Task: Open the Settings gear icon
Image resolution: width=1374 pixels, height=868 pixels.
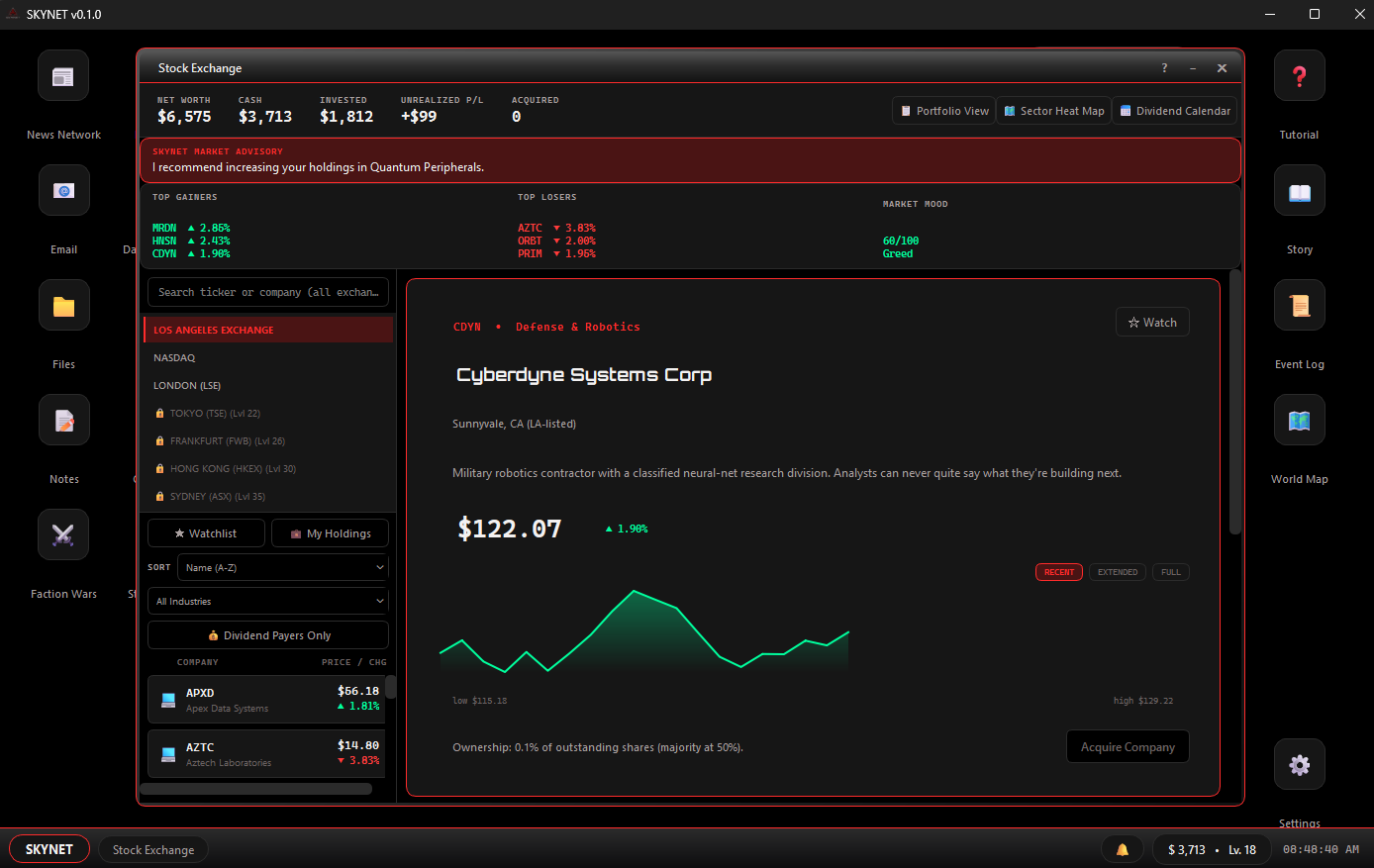Action: 1299,764
